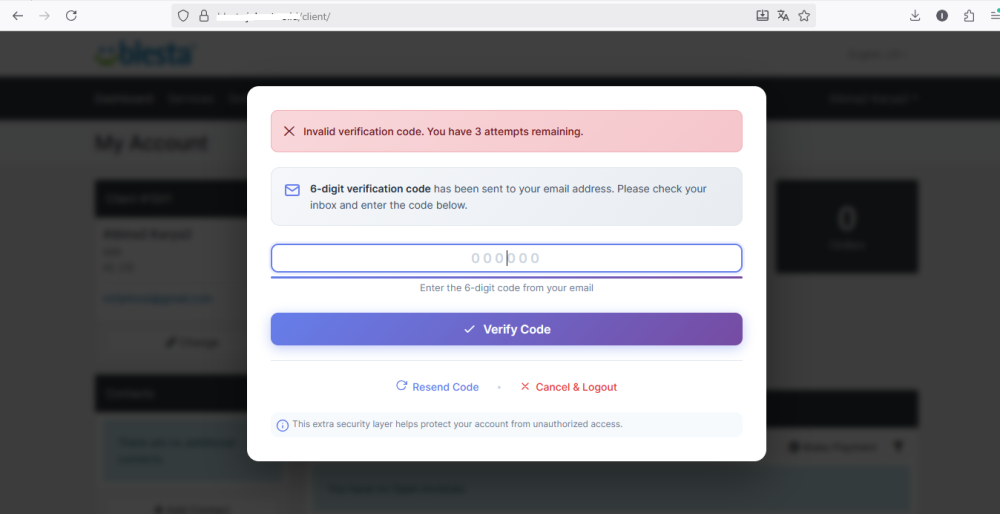Click Cancel & Logout link
The image size is (1000, 514).
tap(568, 387)
